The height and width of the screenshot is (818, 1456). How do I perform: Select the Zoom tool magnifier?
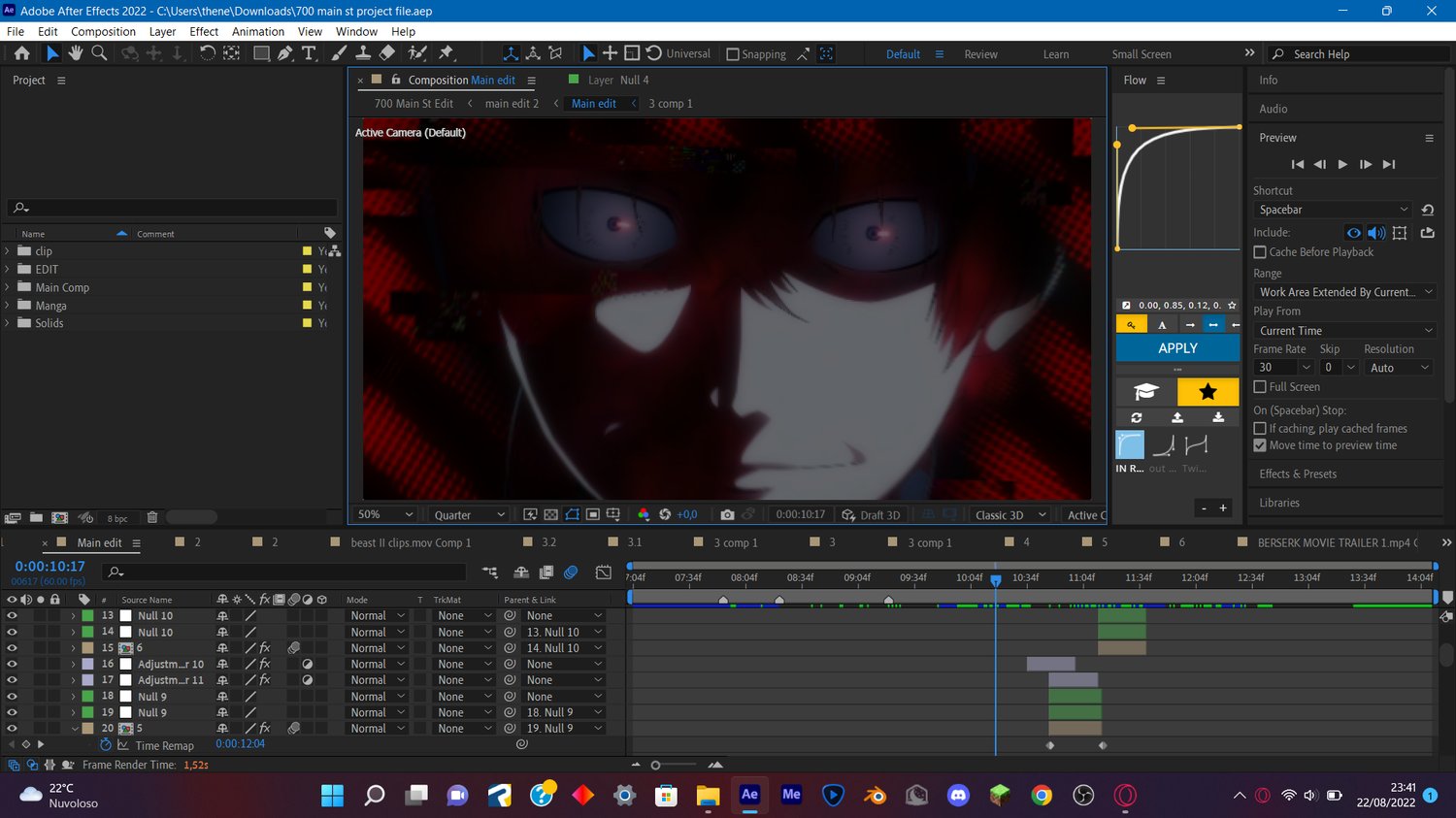(99, 53)
